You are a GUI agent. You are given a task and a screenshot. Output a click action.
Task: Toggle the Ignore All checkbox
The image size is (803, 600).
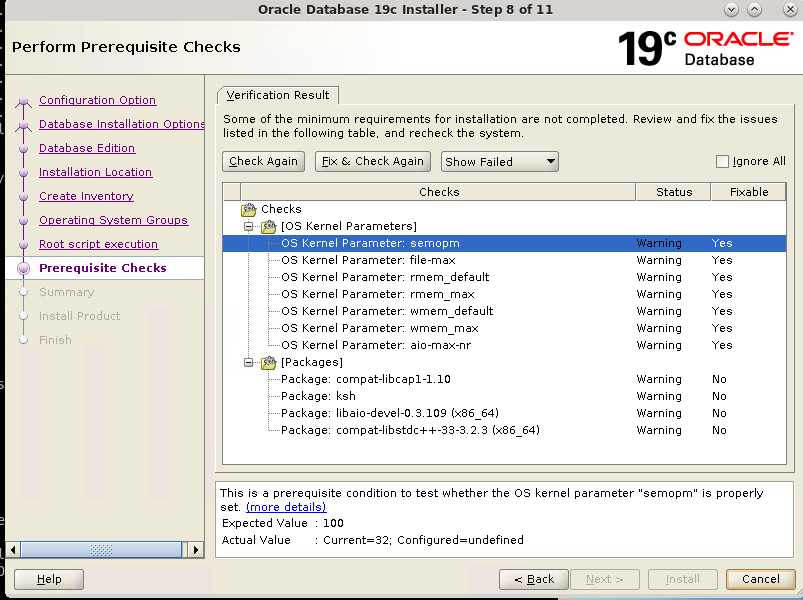click(x=722, y=161)
